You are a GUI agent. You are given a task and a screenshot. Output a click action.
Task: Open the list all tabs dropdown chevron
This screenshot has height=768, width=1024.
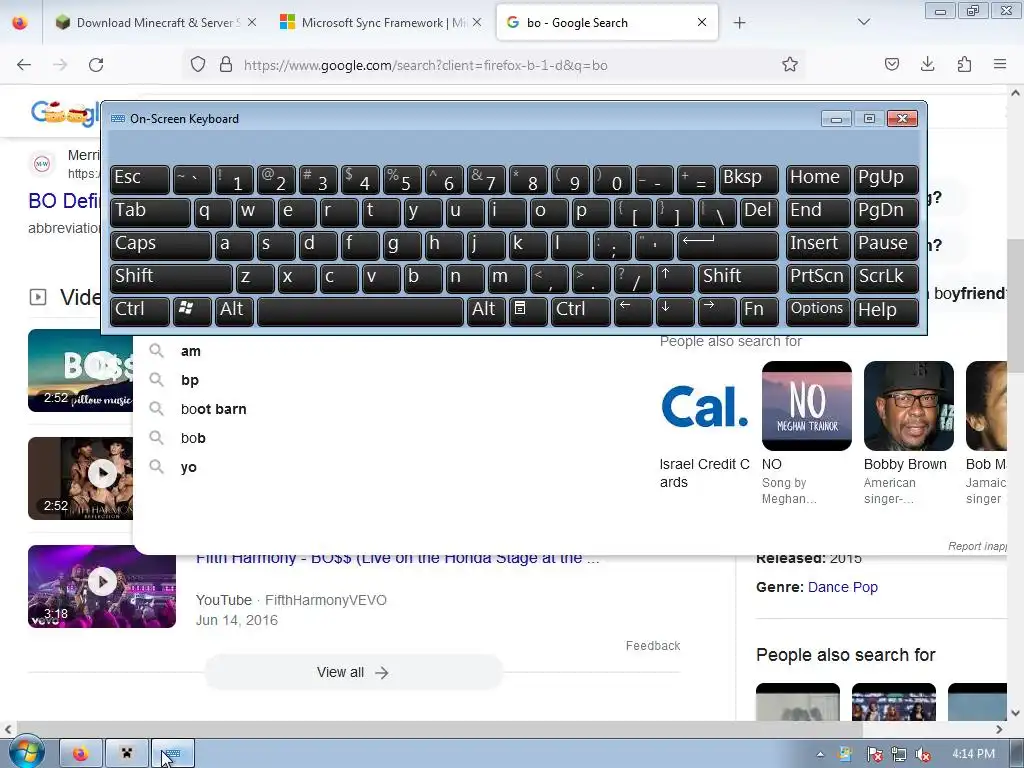tap(863, 22)
